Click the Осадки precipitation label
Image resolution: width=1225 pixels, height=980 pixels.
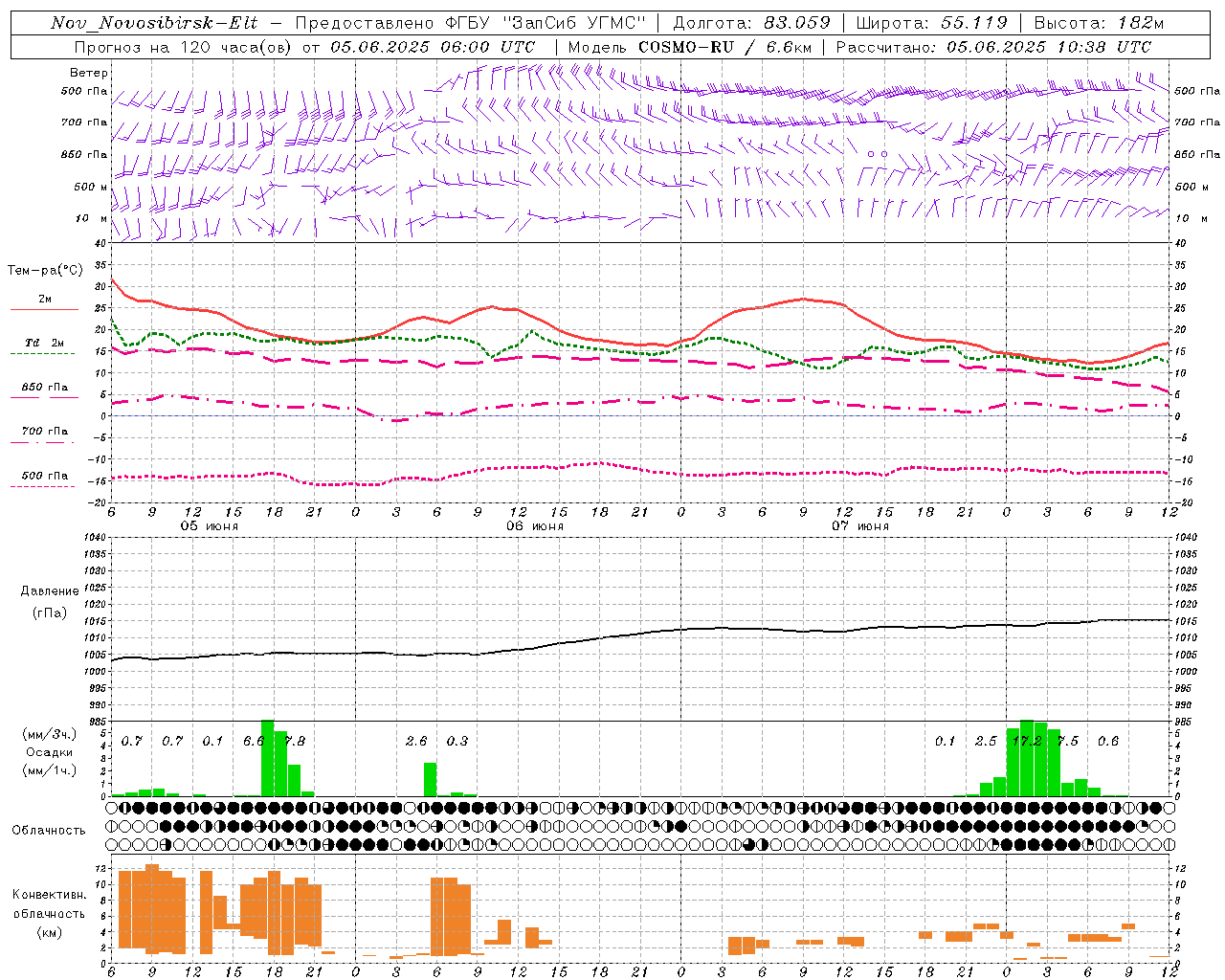tap(49, 752)
